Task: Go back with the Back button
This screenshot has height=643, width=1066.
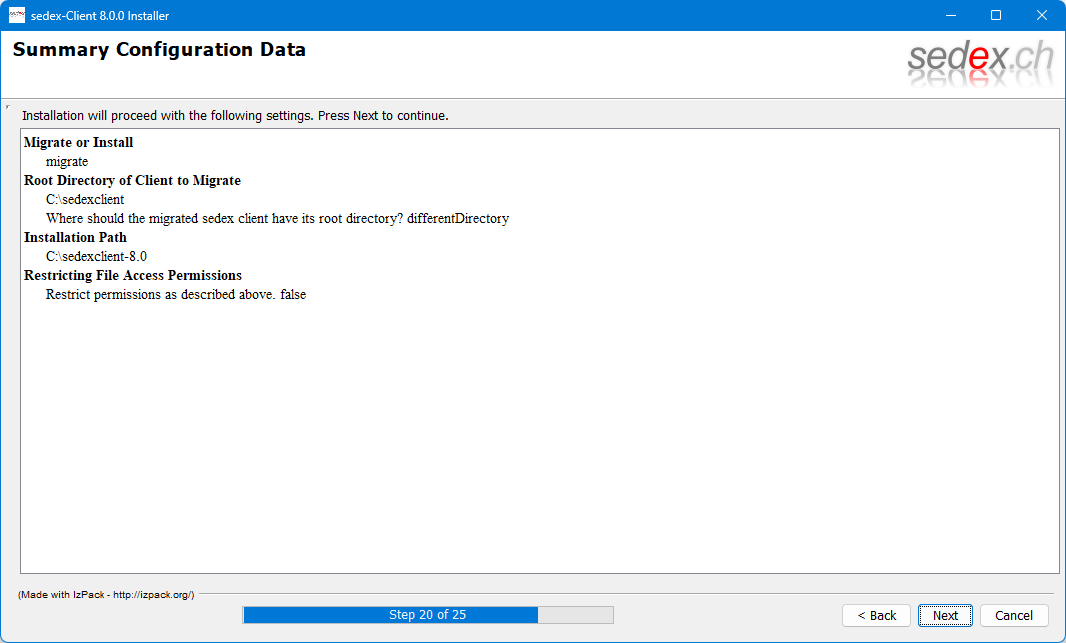Action: [876, 615]
